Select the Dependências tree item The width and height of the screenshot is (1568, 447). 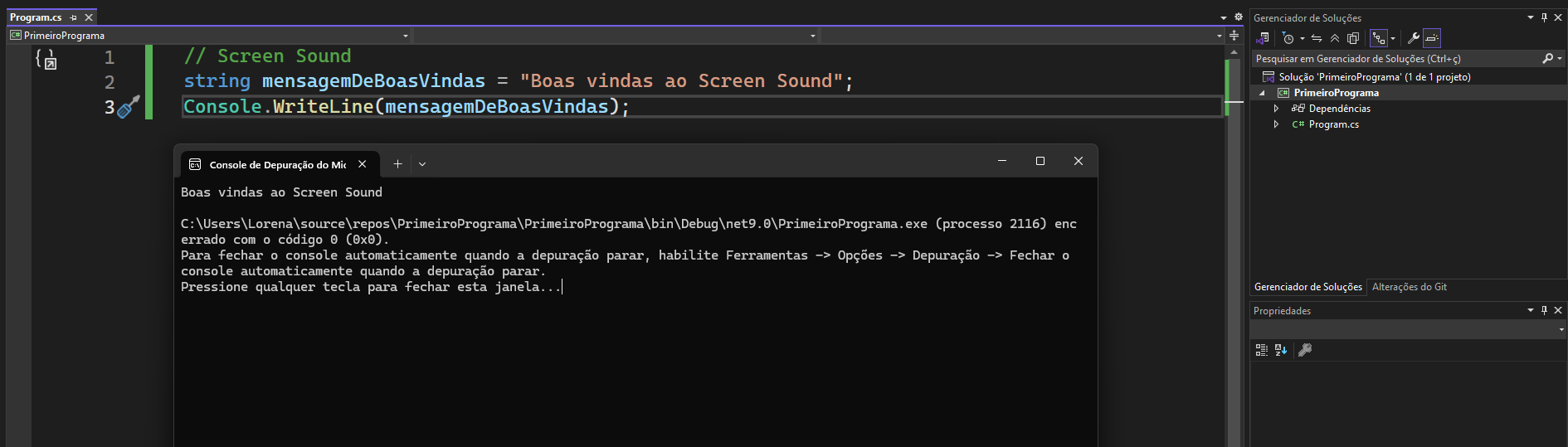tap(1339, 109)
